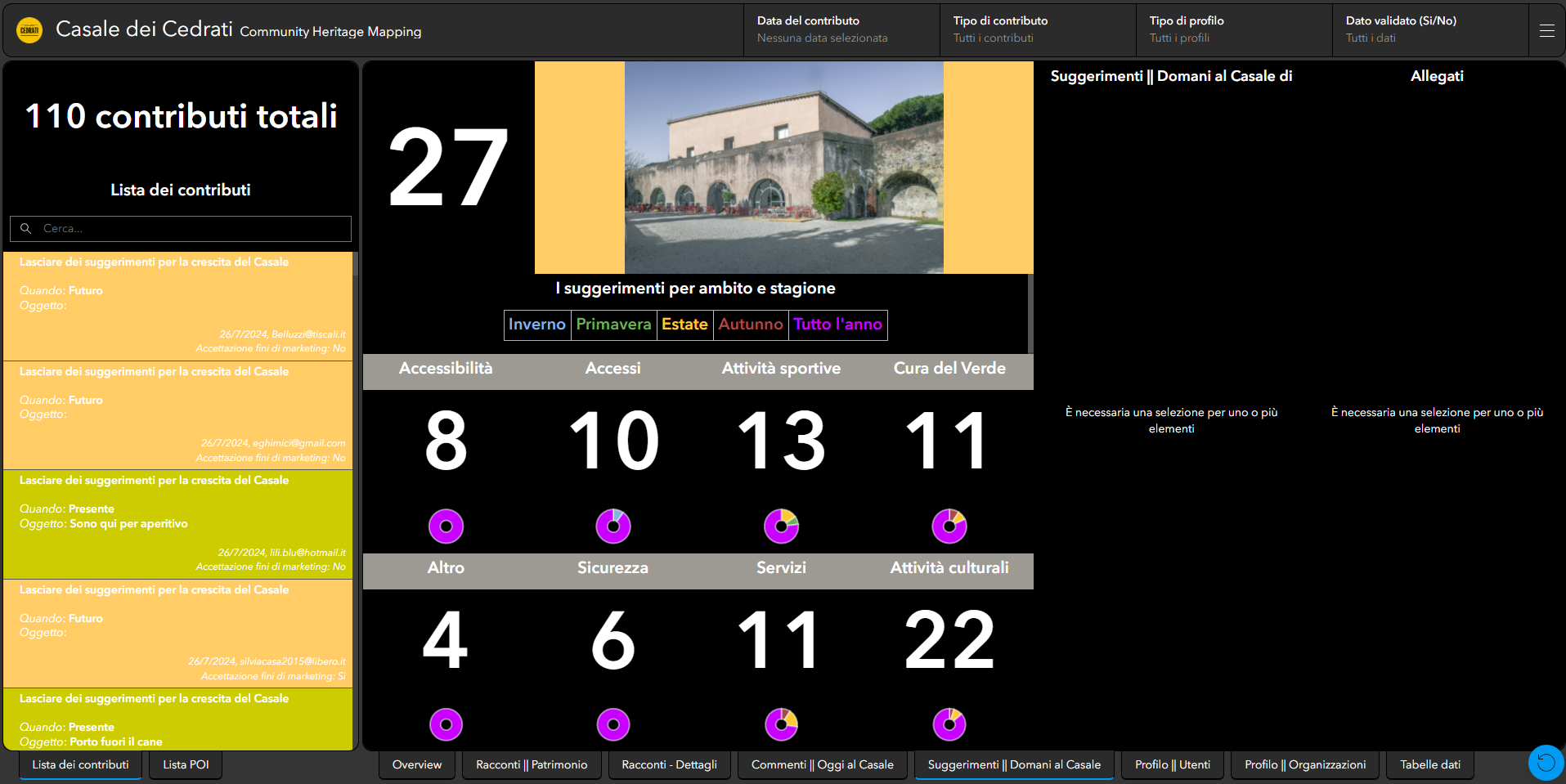Click the Attività sportive count 13
This screenshot has height=784, width=1566.
781,441
